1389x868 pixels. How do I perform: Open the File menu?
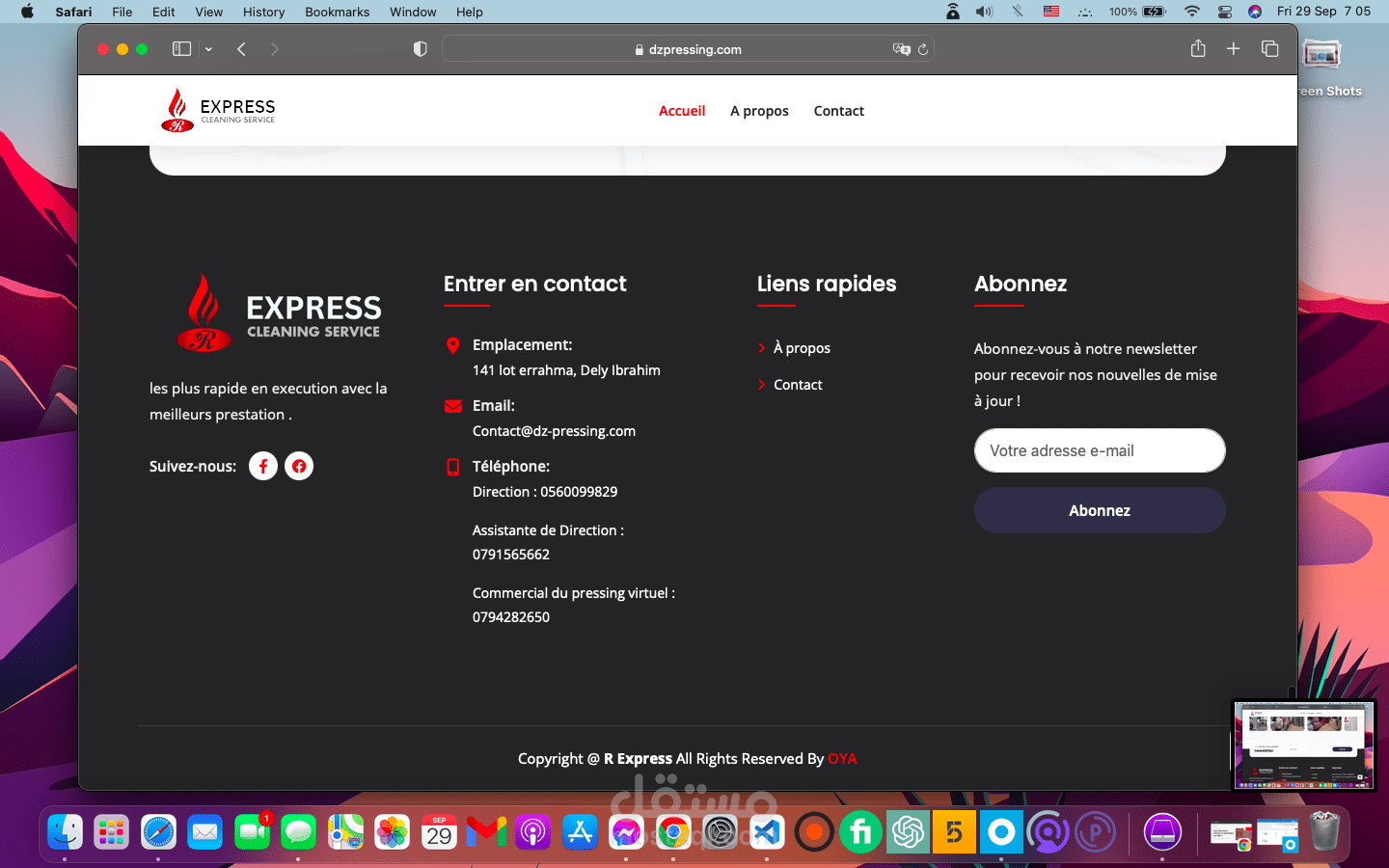click(123, 12)
